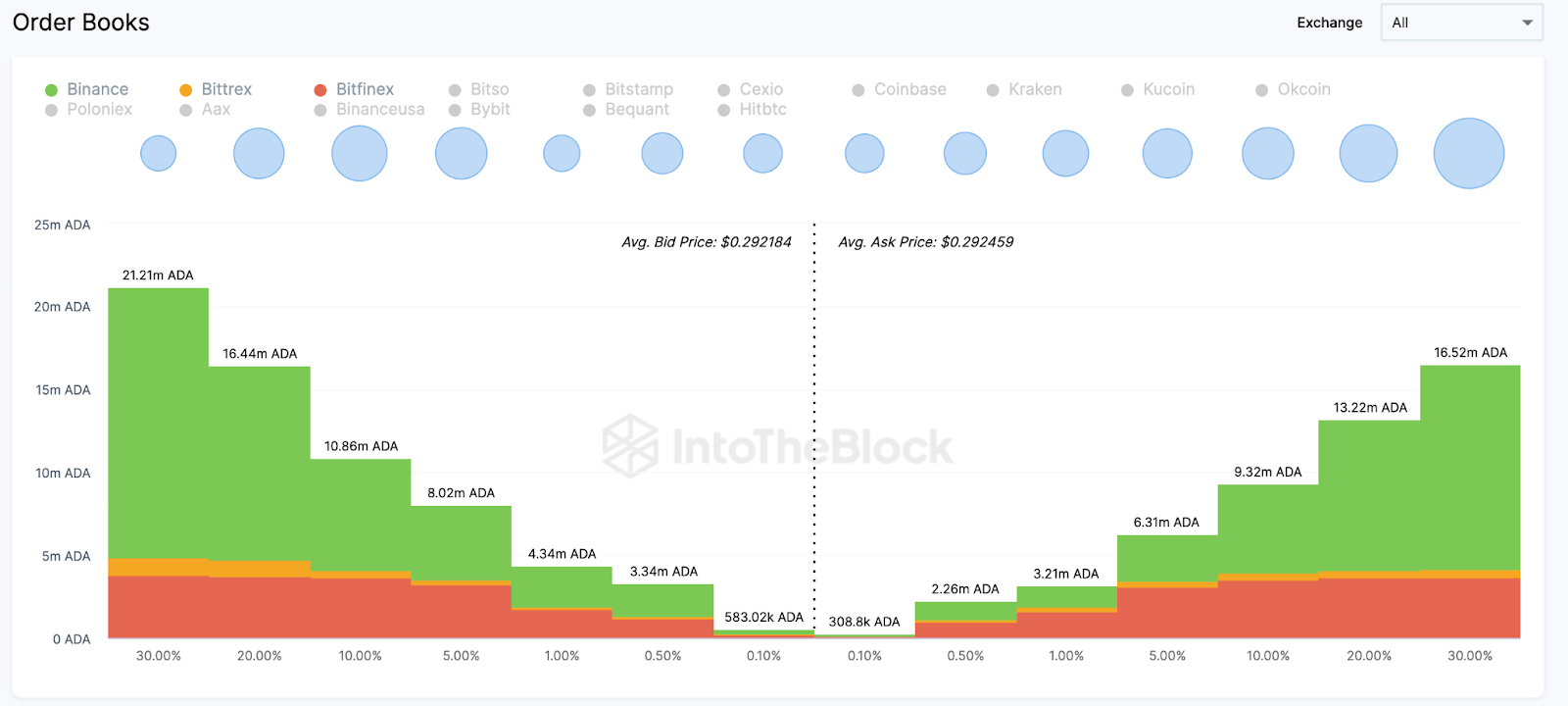The width and height of the screenshot is (1568, 706).
Task: Click the red Bitfinex segment at 20.00% bid
Action: click(x=260, y=607)
